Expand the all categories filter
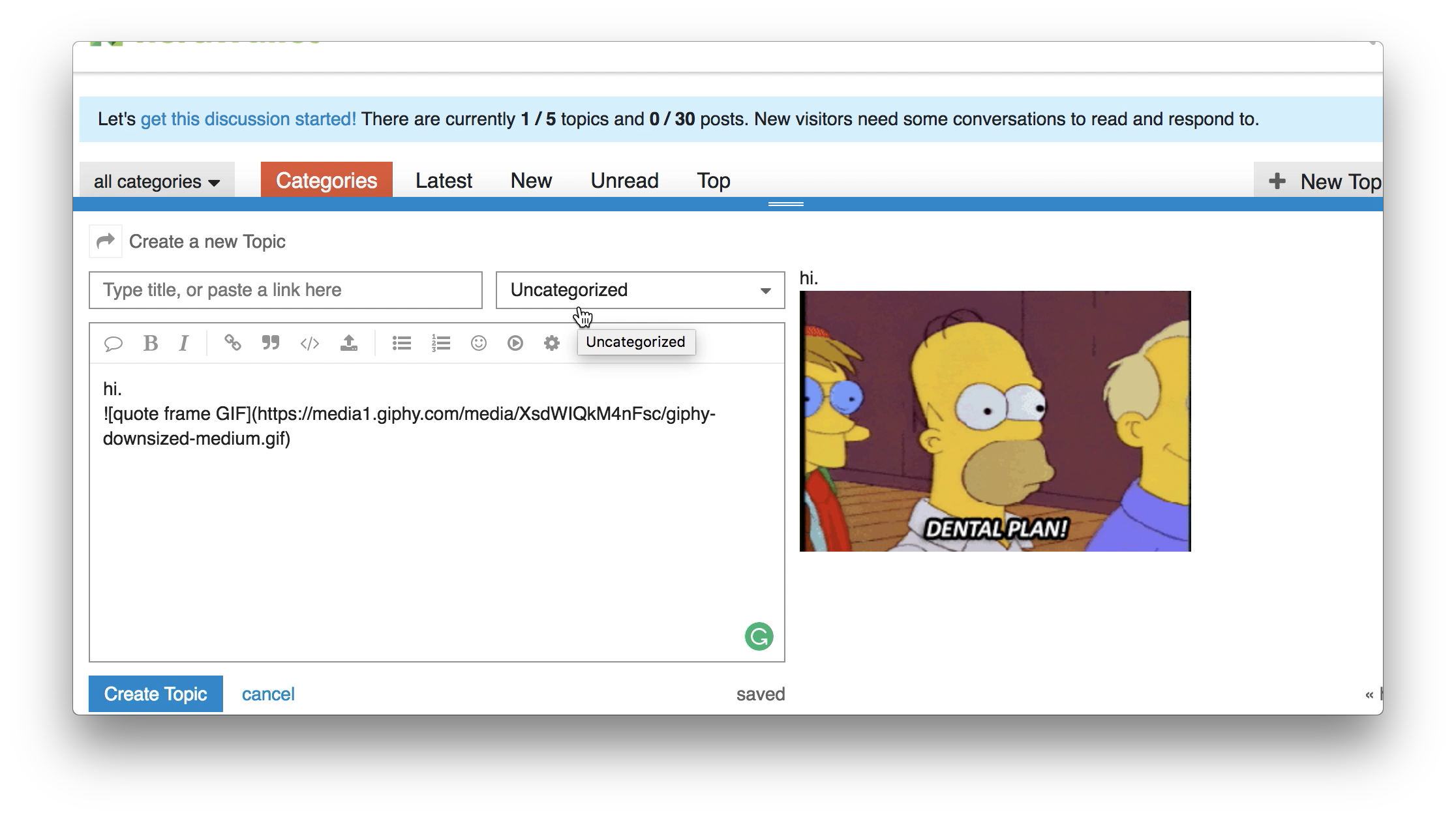This screenshot has width=1456, height=819. [x=157, y=181]
